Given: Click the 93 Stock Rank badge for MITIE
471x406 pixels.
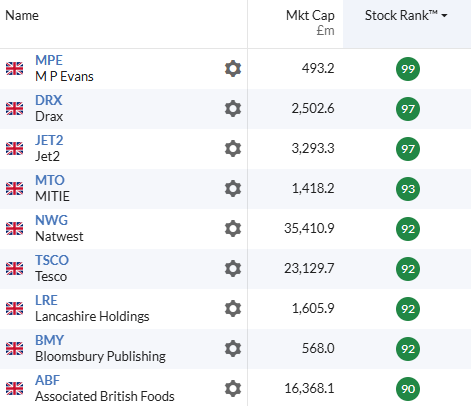Looking at the screenshot, I should tap(408, 189).
